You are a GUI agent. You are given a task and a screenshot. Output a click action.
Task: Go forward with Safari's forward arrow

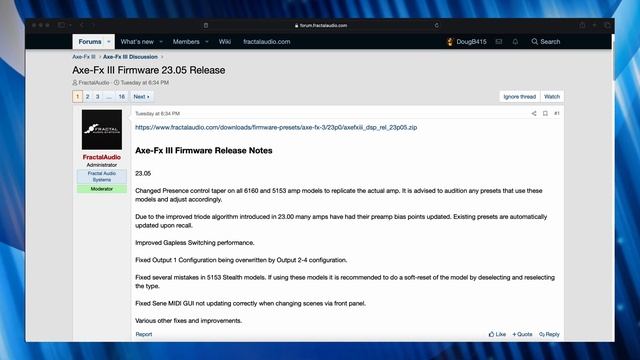tap(93, 25)
